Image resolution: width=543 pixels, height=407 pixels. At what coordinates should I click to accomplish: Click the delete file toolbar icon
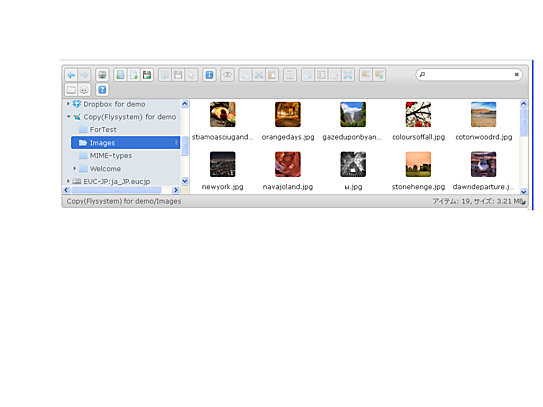pos(290,75)
